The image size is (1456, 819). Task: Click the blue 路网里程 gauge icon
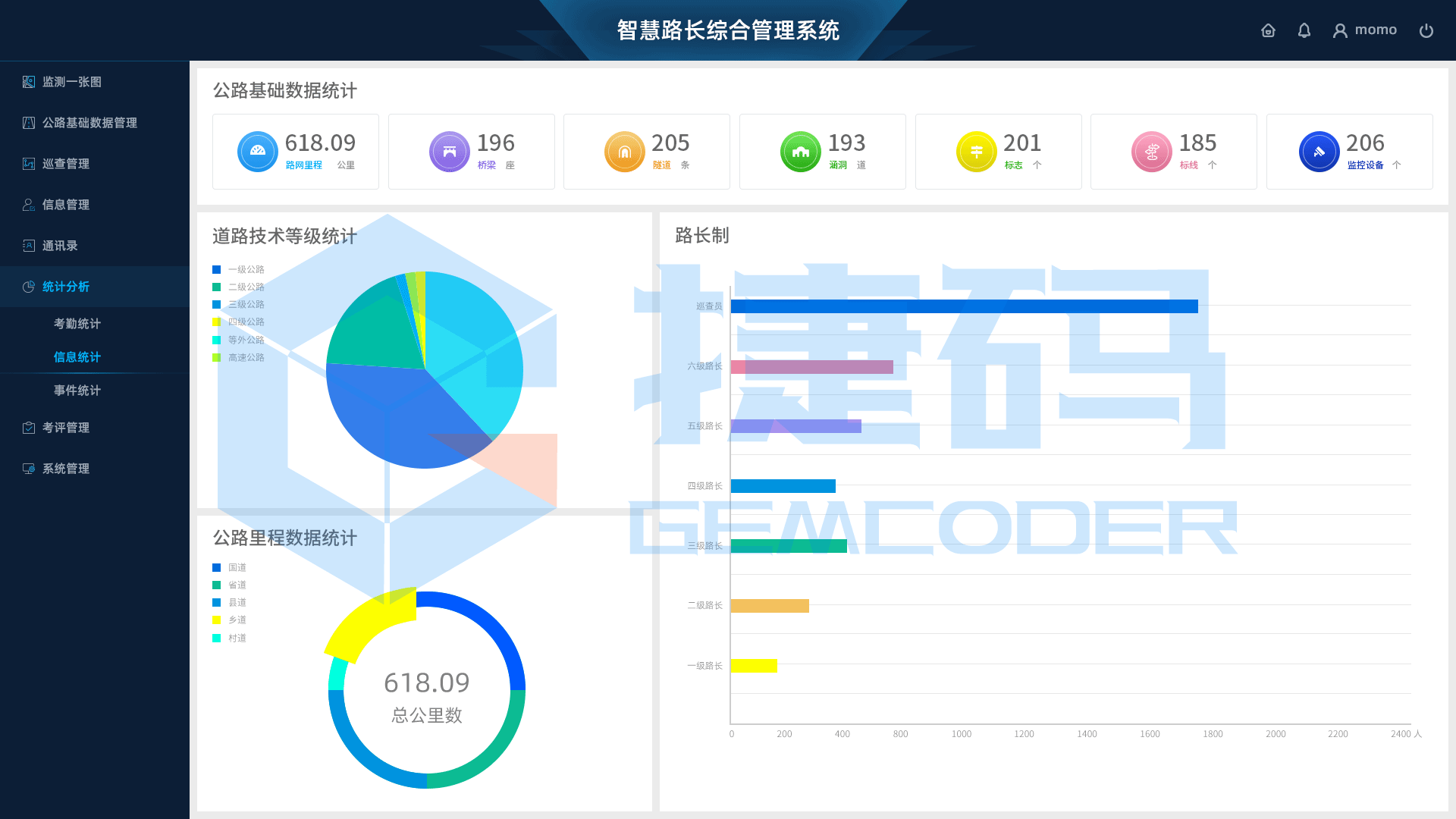pyautogui.click(x=258, y=152)
